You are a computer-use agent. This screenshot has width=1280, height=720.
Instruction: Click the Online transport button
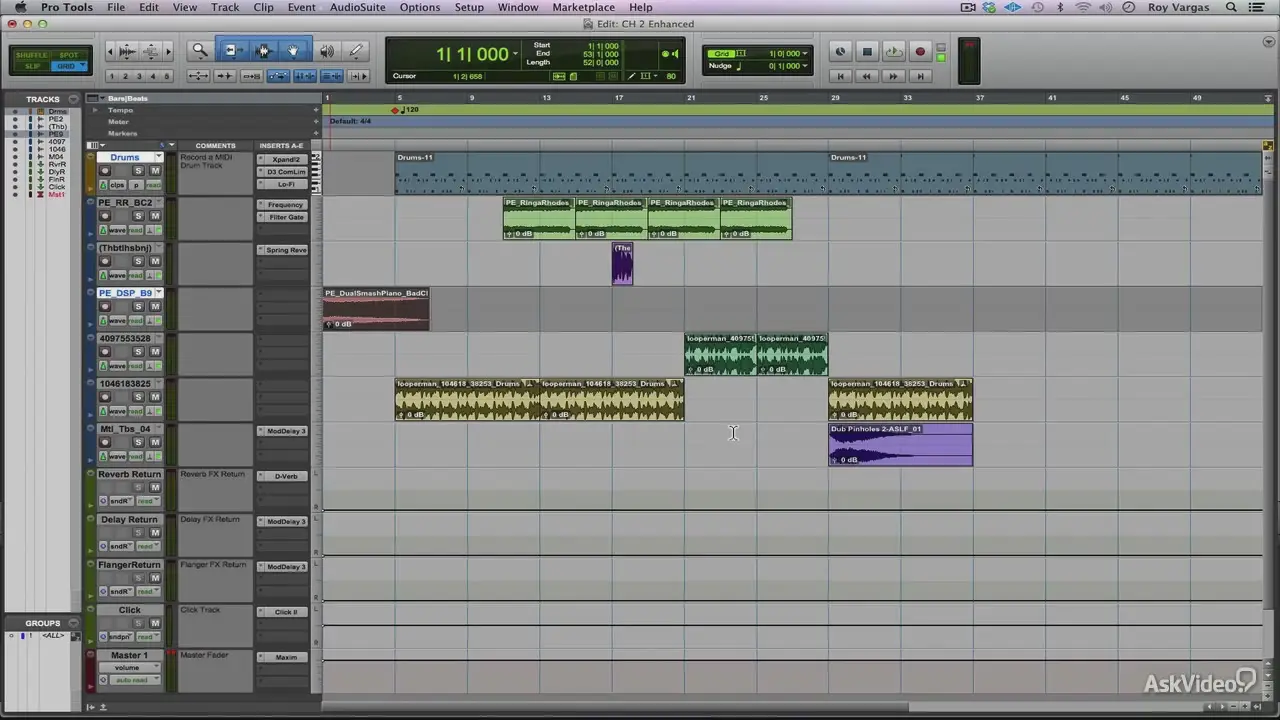pyautogui.click(x=840, y=52)
